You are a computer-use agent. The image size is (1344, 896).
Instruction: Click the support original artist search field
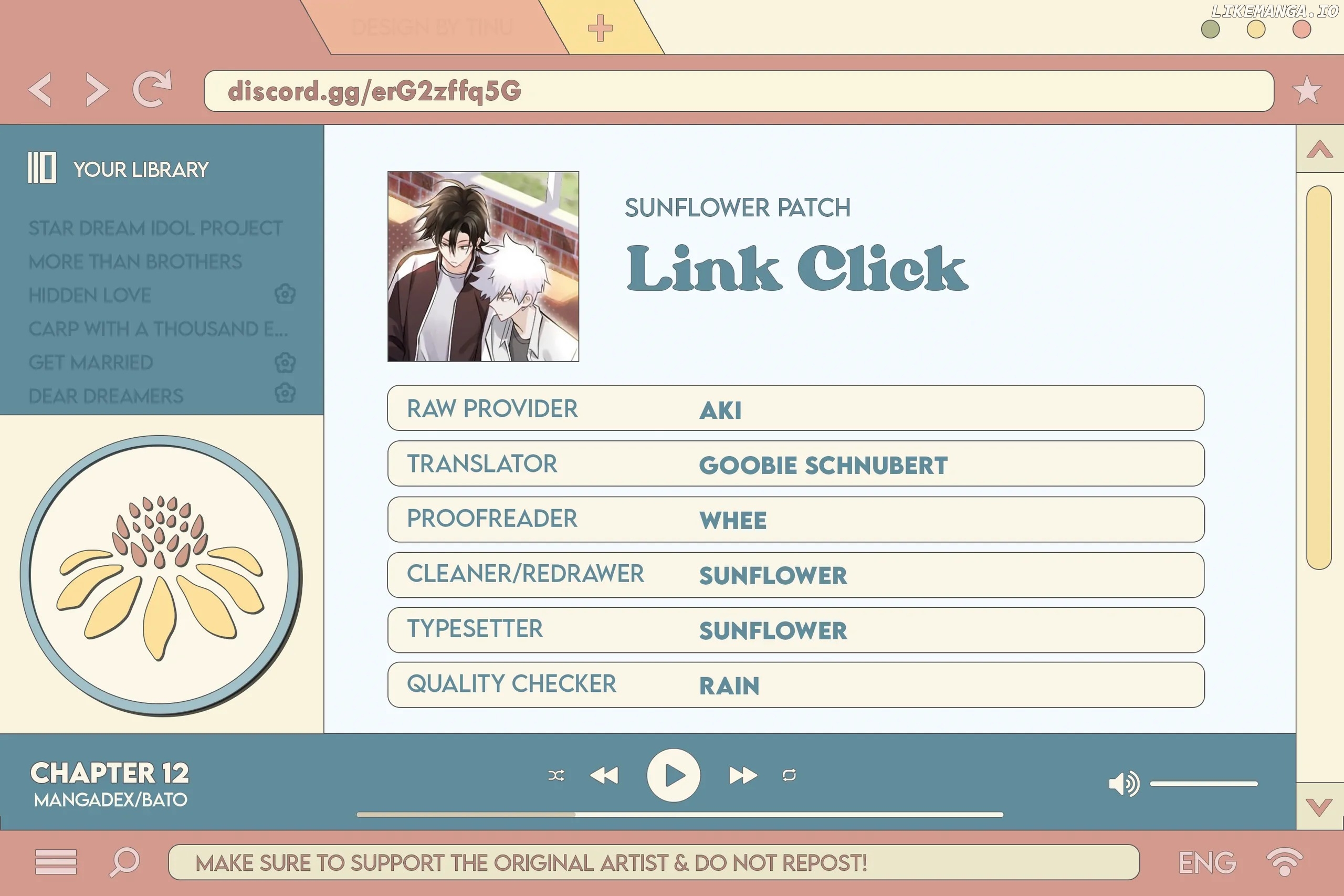point(654,862)
